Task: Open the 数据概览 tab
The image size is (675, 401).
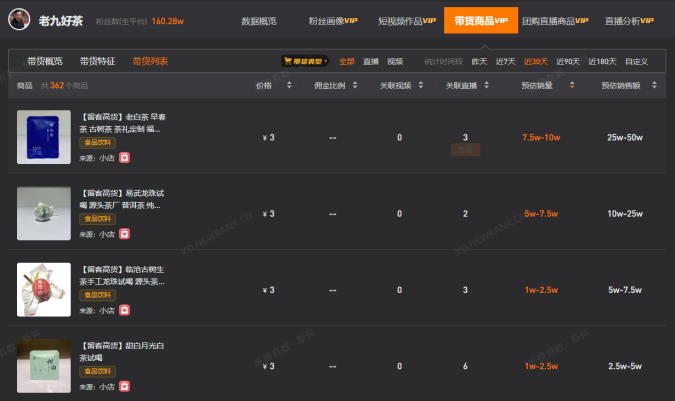Action: 259,21
